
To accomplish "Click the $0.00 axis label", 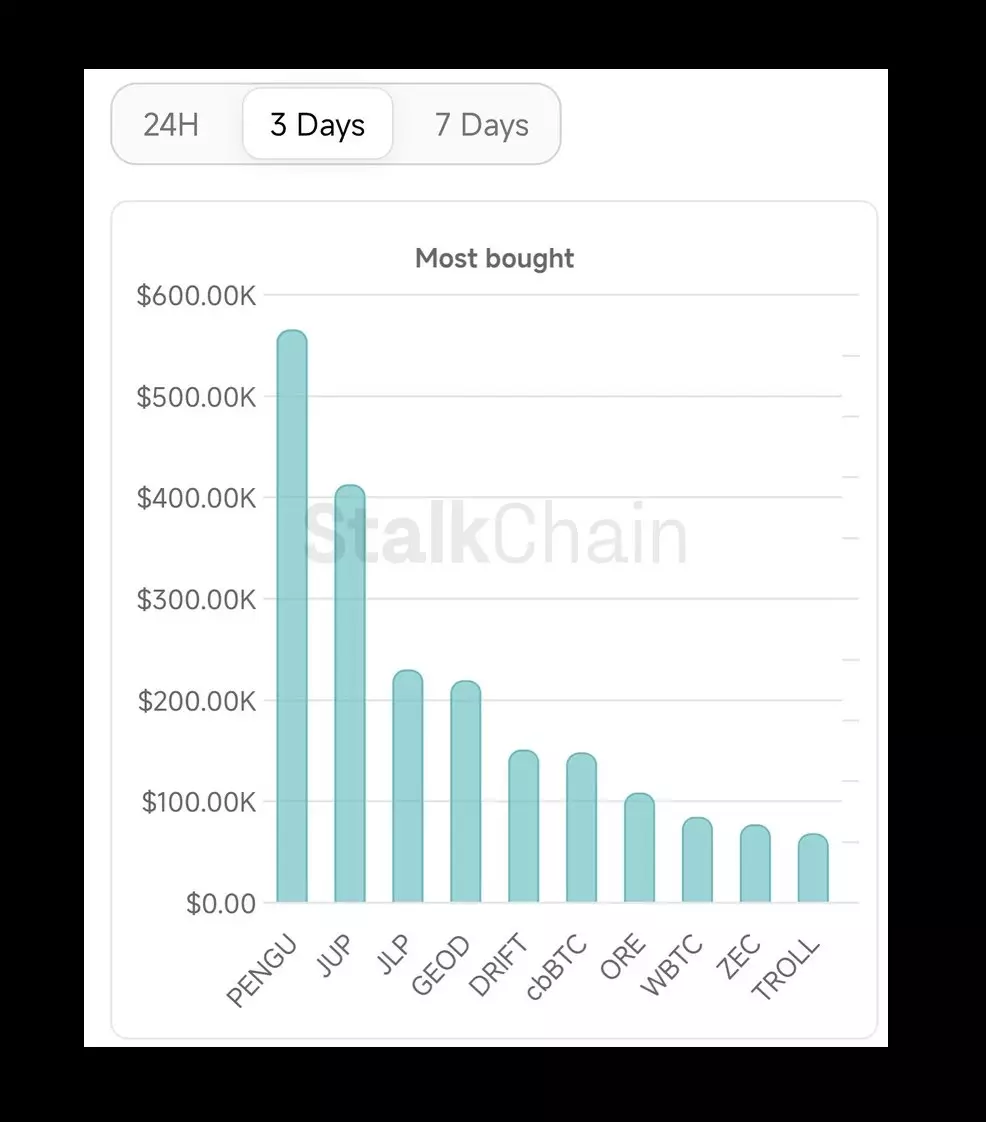I will pyautogui.click(x=221, y=903).
